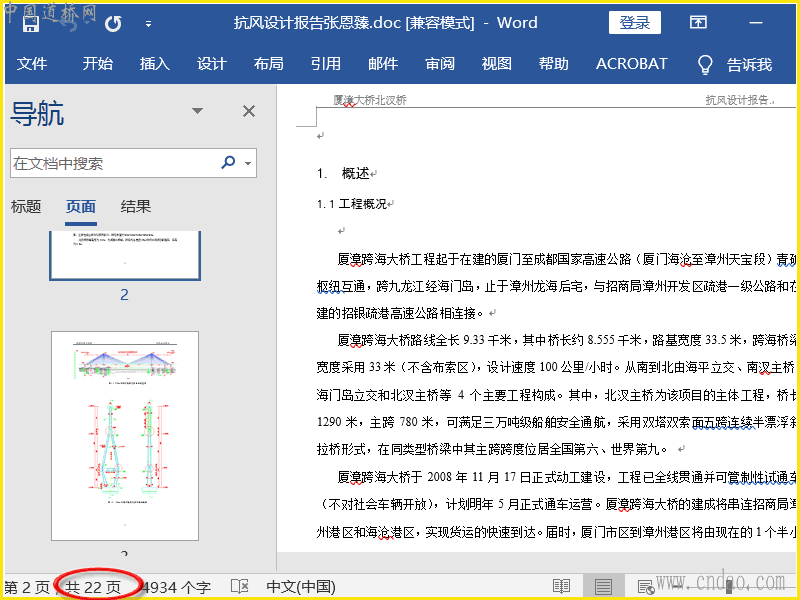Screen dimensions: 800x600
Task: Open the Customize Quick Access Toolbar dropdown
Action: [x=149, y=23]
